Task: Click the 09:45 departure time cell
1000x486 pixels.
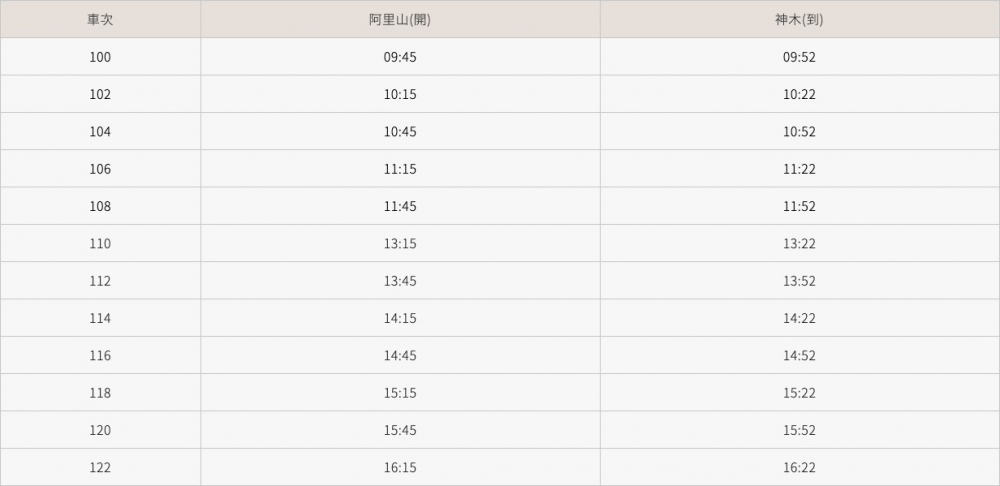Action: (x=400, y=57)
